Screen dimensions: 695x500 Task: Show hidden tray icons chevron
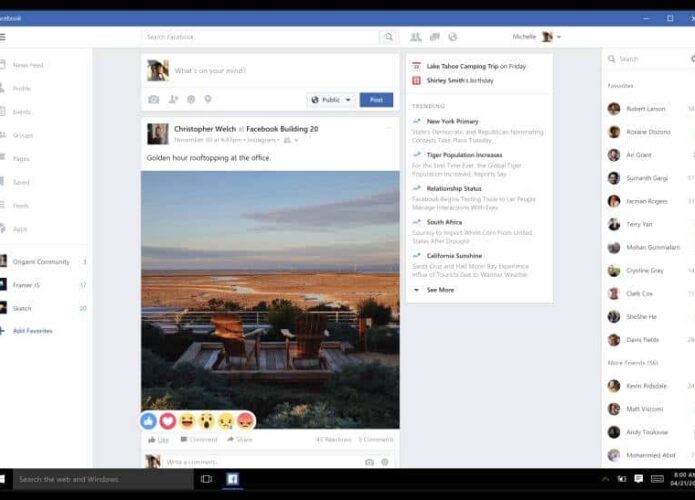click(x=605, y=479)
